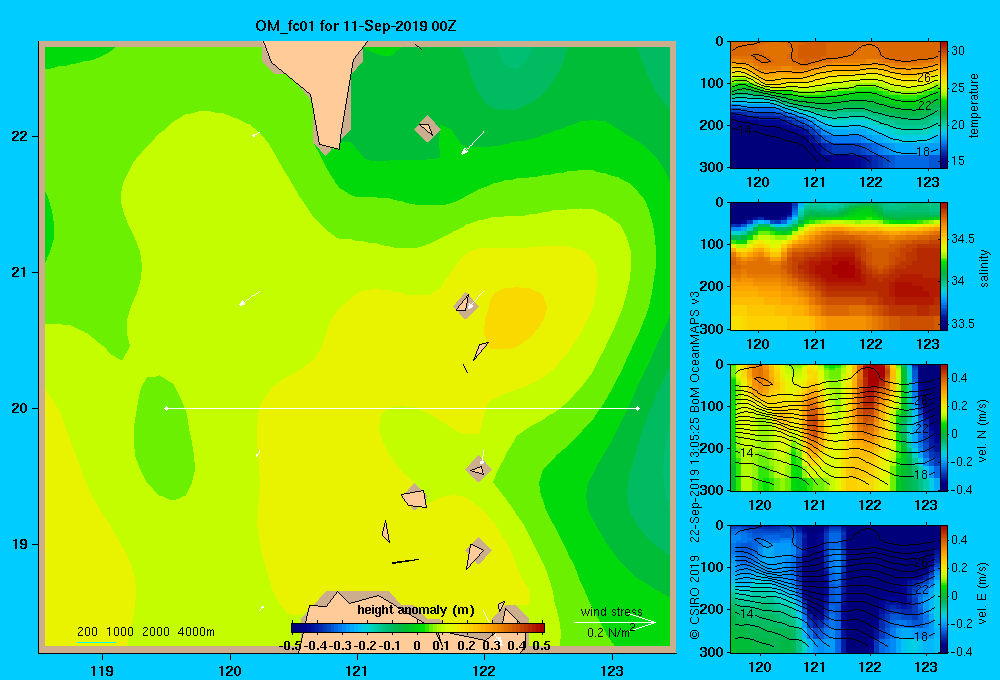Click the '200' depth contour legend entry
Viewport: 1000px width, 680px height.
tap(87, 632)
